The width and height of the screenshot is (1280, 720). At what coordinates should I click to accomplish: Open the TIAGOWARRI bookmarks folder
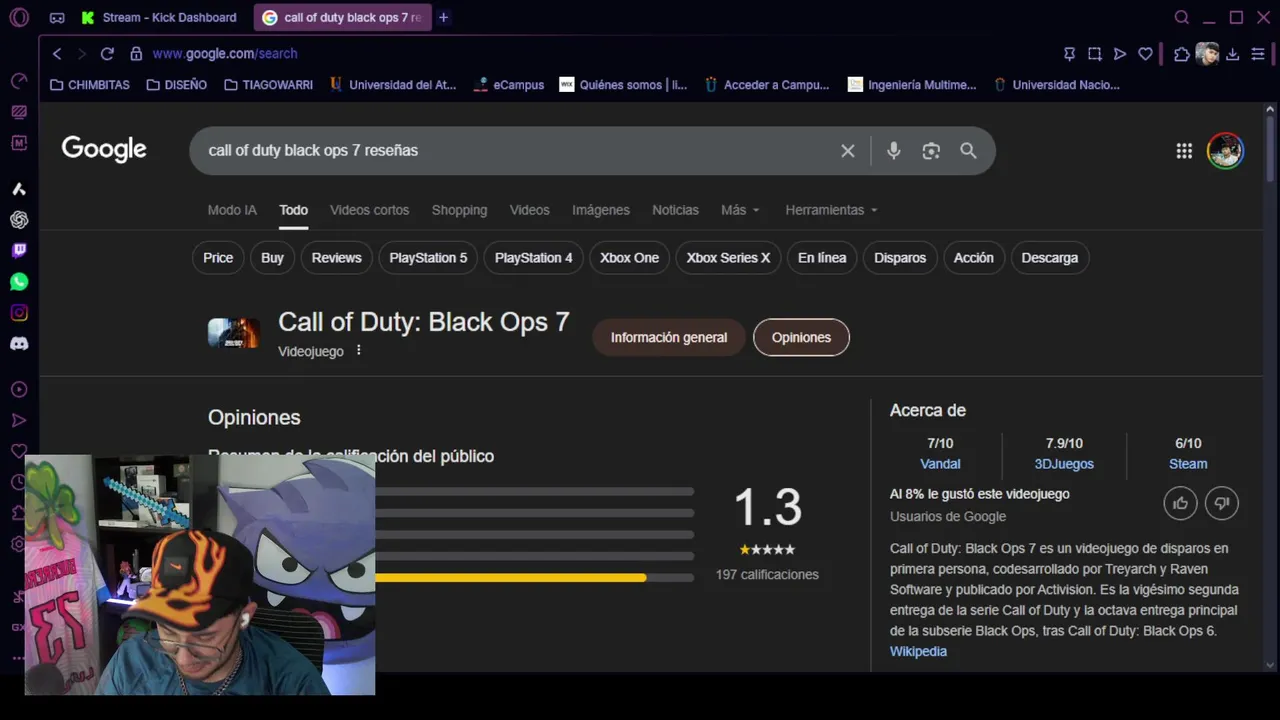click(269, 85)
